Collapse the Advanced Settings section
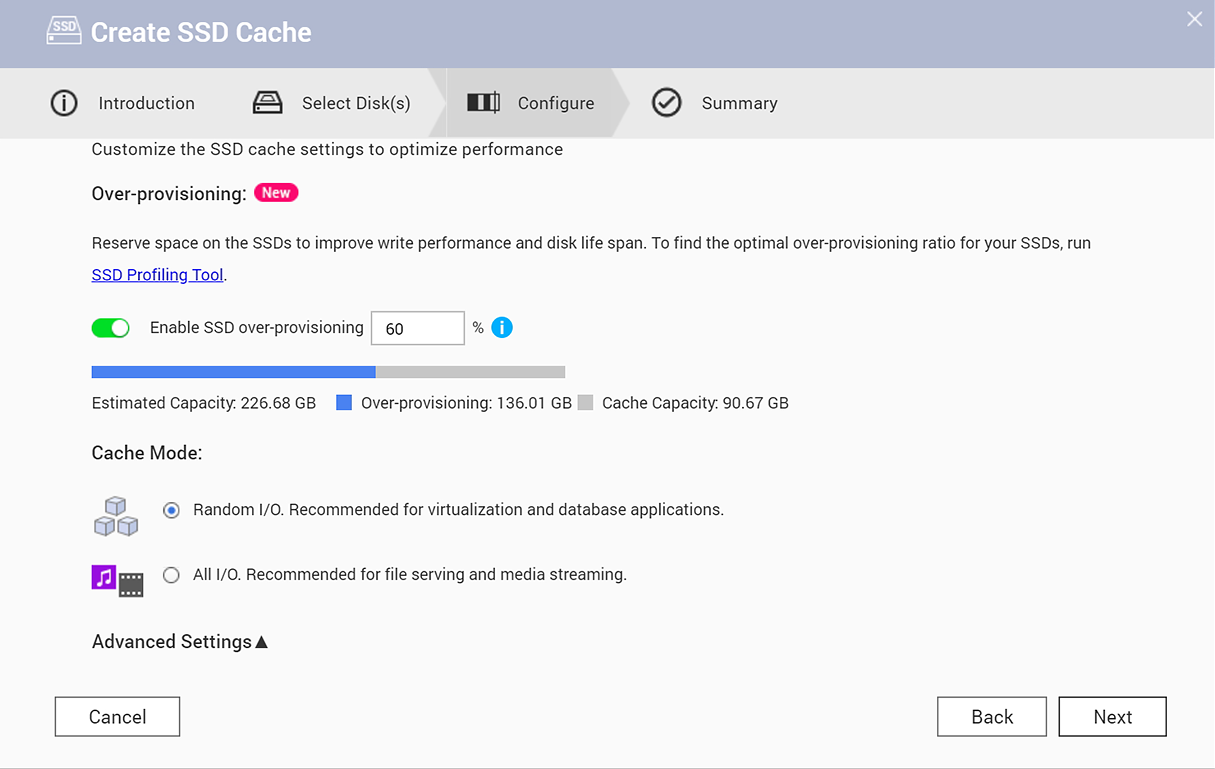 tap(180, 642)
